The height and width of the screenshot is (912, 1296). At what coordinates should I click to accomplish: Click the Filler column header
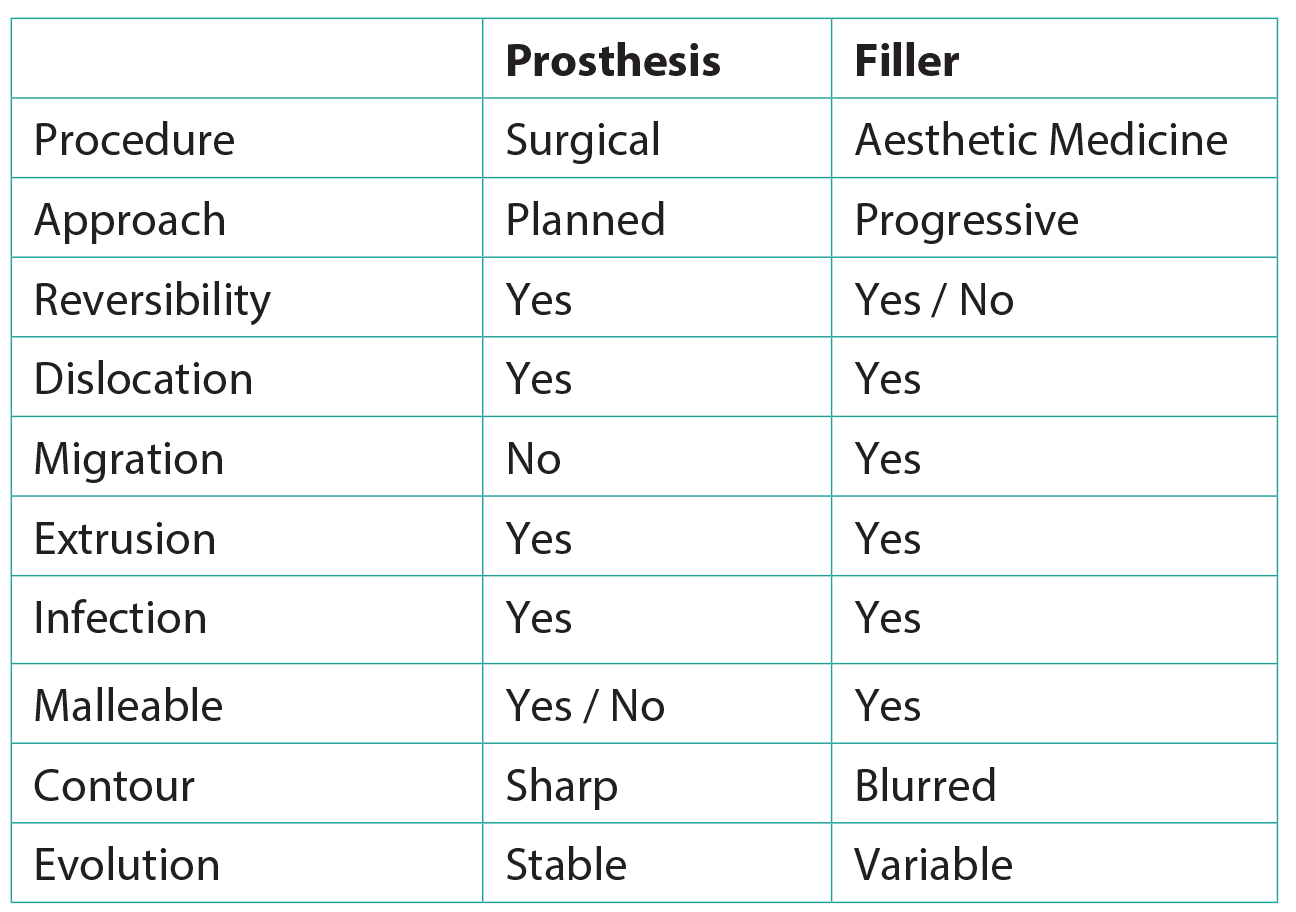coord(906,61)
